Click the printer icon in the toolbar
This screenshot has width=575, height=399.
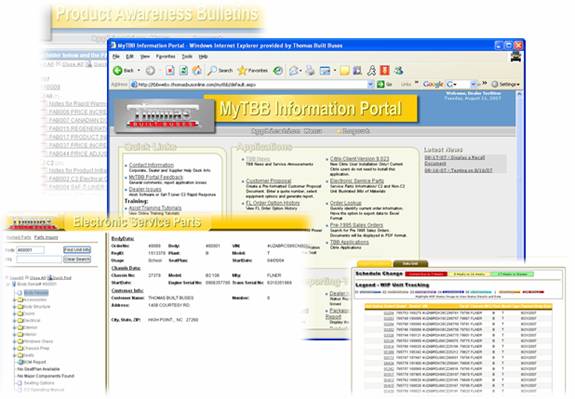310,70
